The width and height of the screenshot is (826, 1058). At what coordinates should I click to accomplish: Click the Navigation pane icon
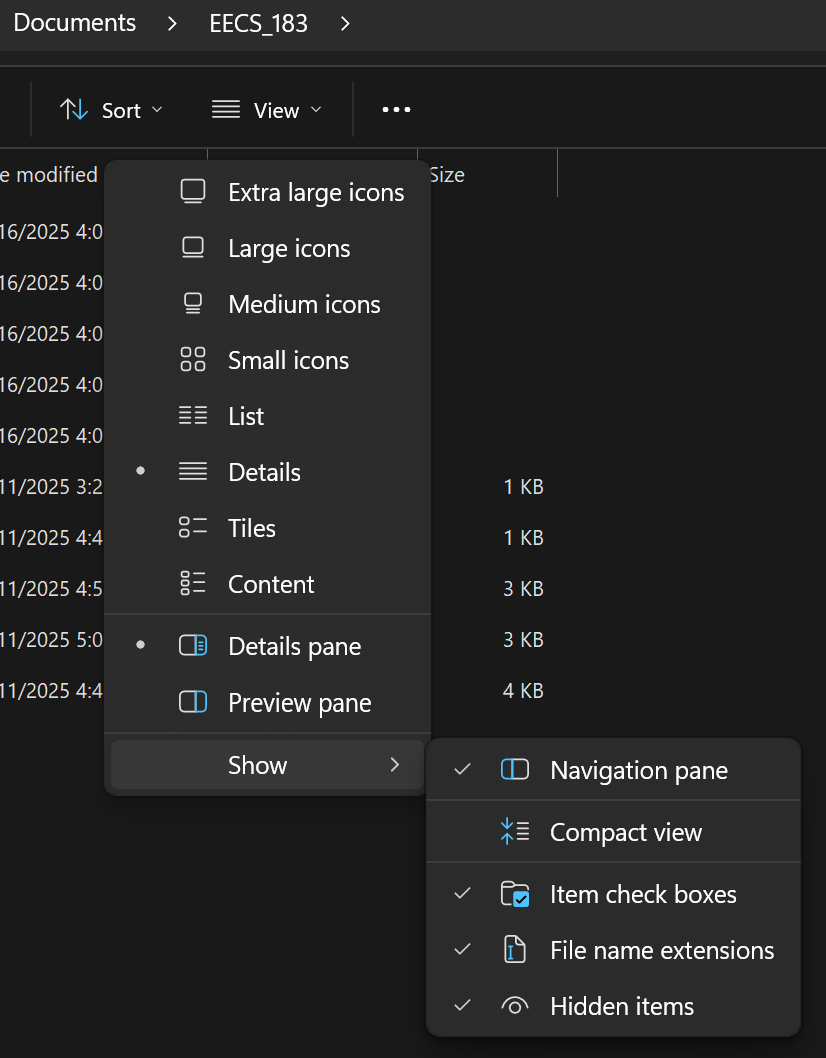pos(515,769)
